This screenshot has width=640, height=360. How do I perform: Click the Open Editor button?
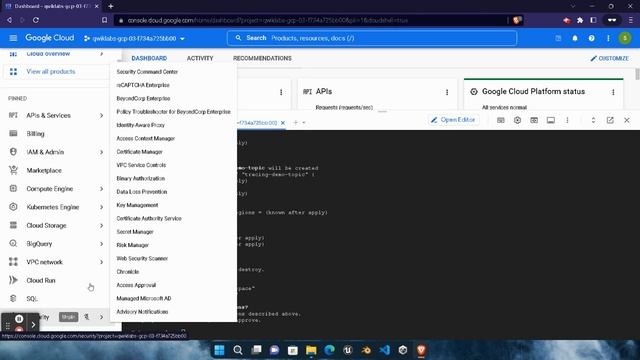point(453,120)
